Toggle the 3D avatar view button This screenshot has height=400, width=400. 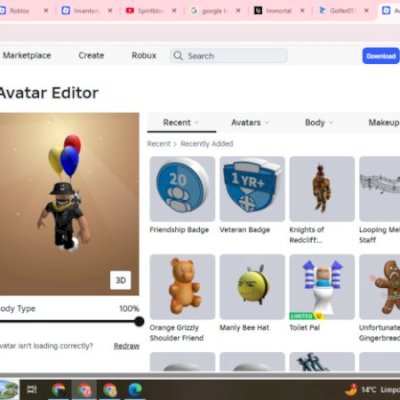pyautogui.click(x=120, y=280)
